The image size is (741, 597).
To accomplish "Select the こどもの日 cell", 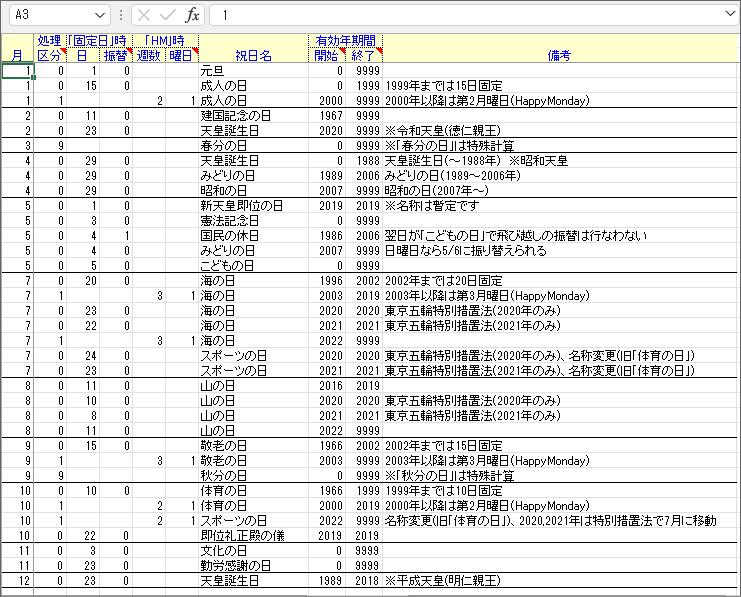I will [x=253, y=266].
